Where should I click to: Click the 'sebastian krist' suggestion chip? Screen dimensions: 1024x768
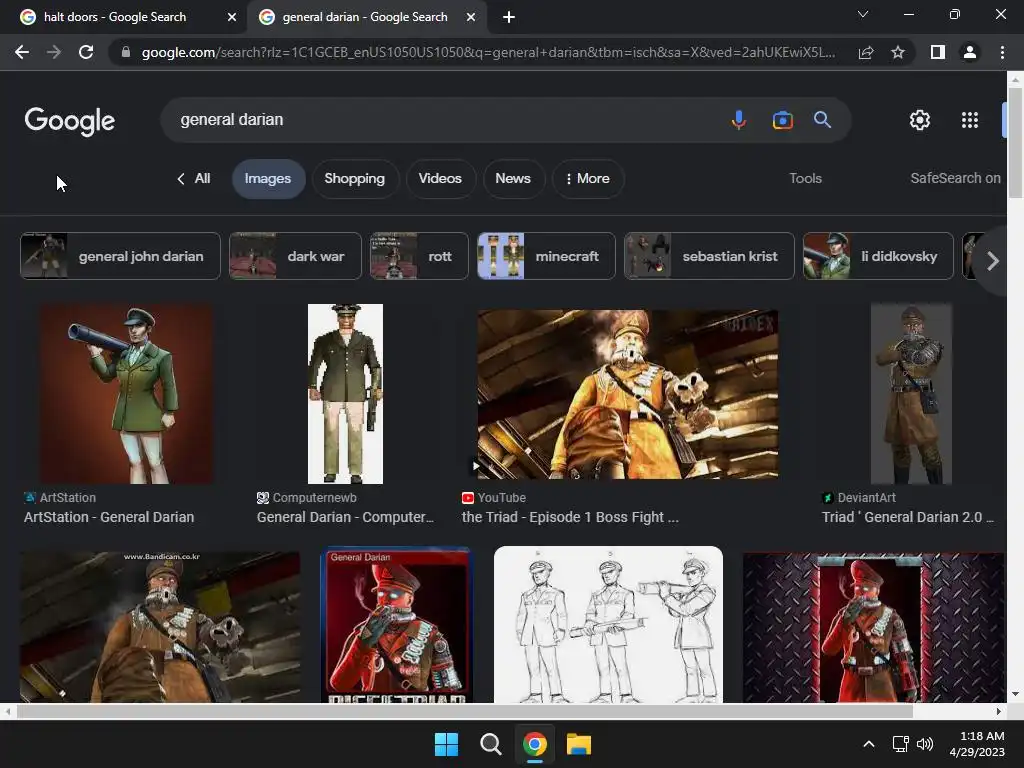point(709,256)
